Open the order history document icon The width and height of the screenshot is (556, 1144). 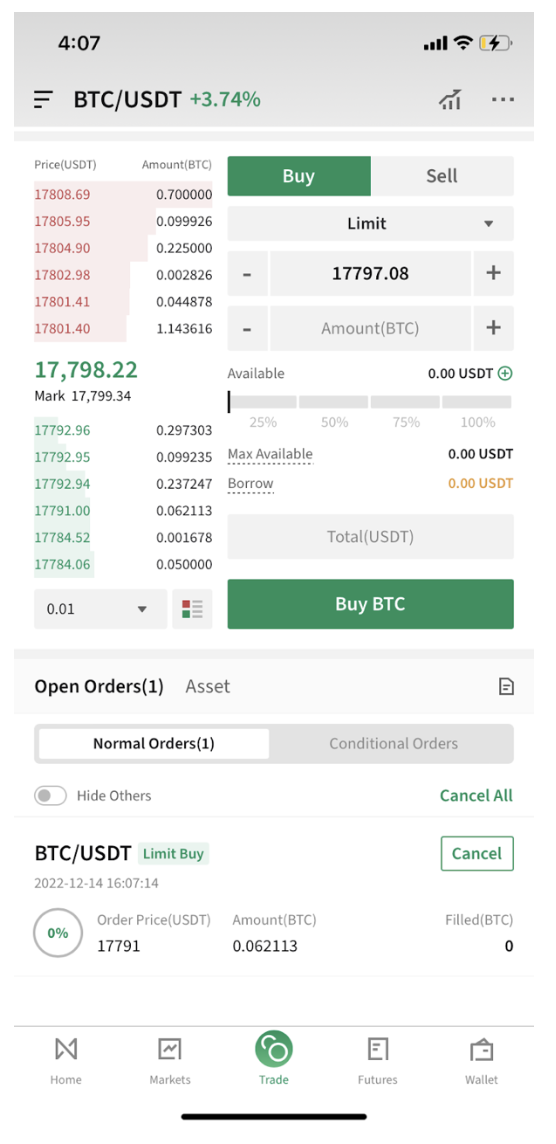[x=506, y=686]
